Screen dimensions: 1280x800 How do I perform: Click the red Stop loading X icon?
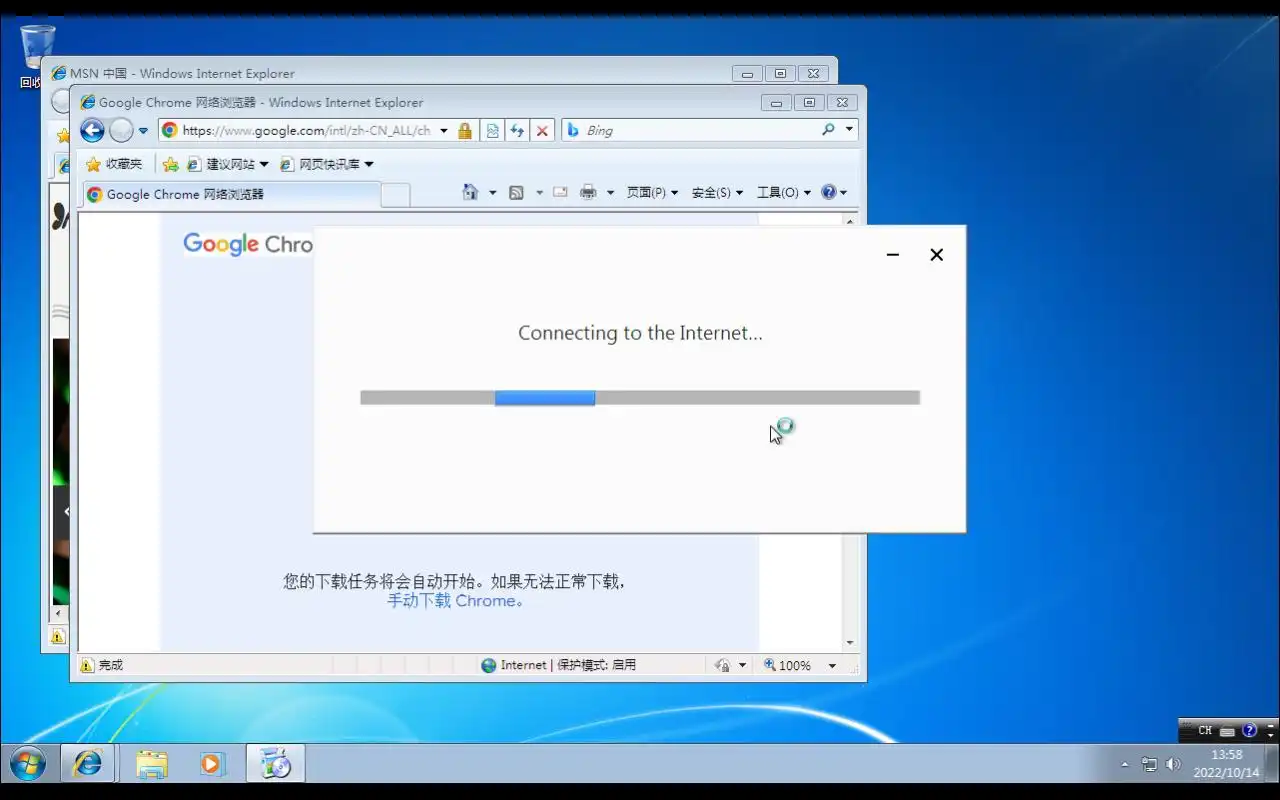(x=542, y=131)
